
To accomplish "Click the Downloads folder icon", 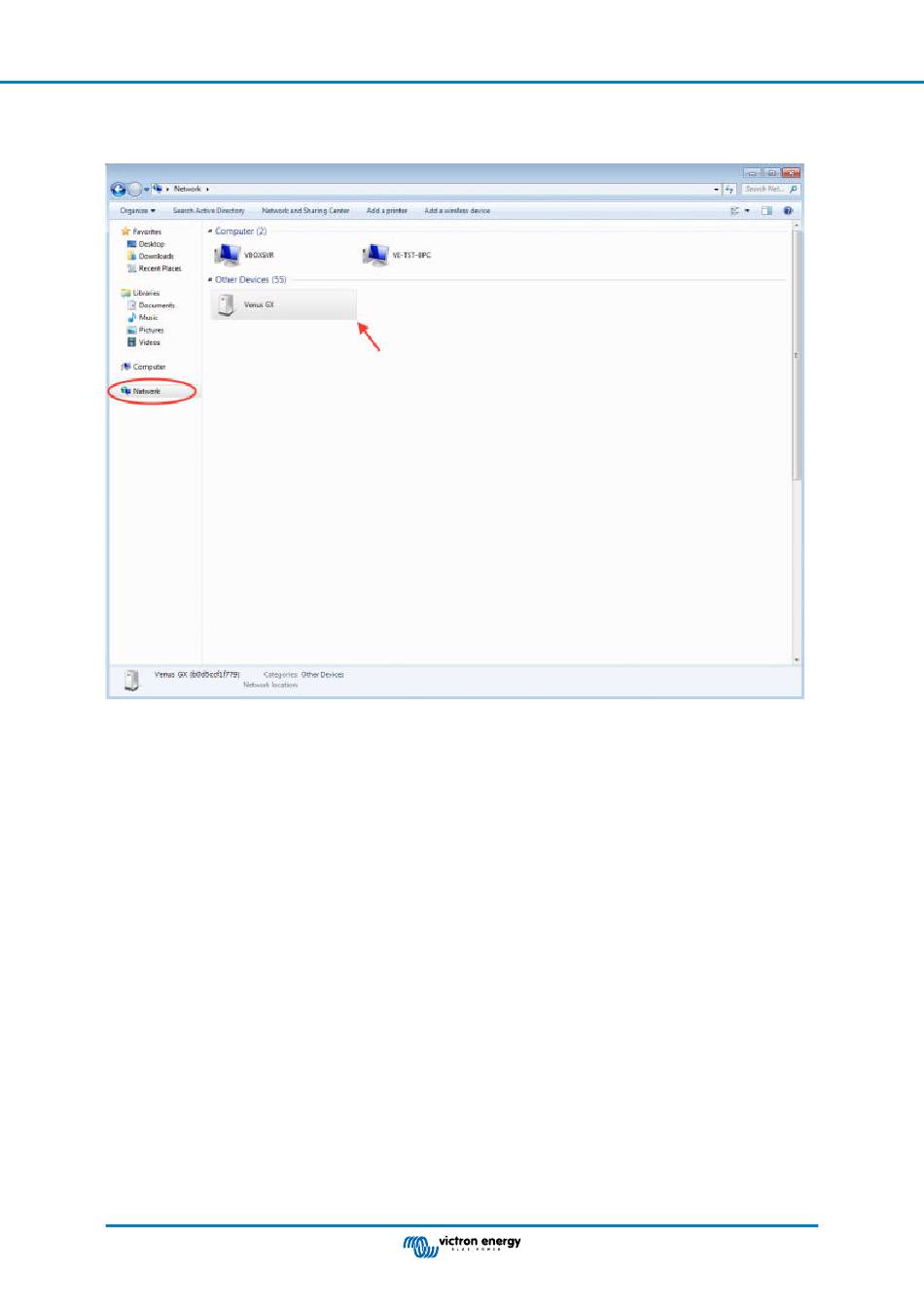I will 132,257.
